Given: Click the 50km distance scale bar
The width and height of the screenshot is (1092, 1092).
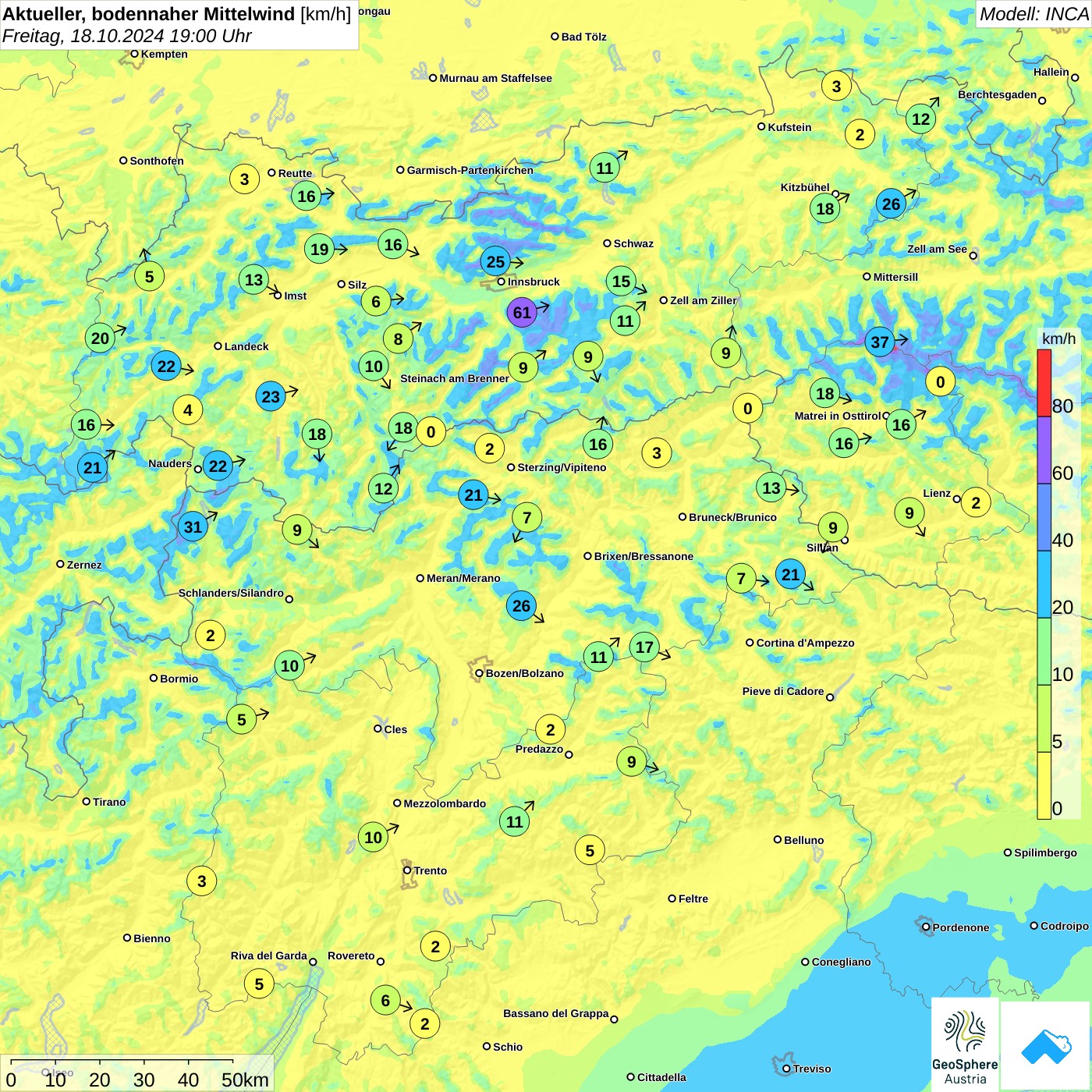Looking at the screenshot, I should pyautogui.click(x=122, y=1062).
